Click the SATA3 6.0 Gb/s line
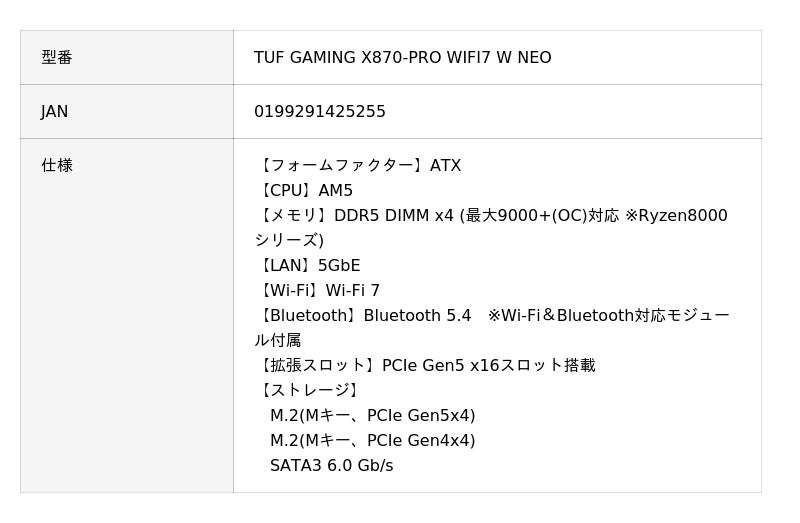Screen dimensions: 800x523 tap(331, 466)
